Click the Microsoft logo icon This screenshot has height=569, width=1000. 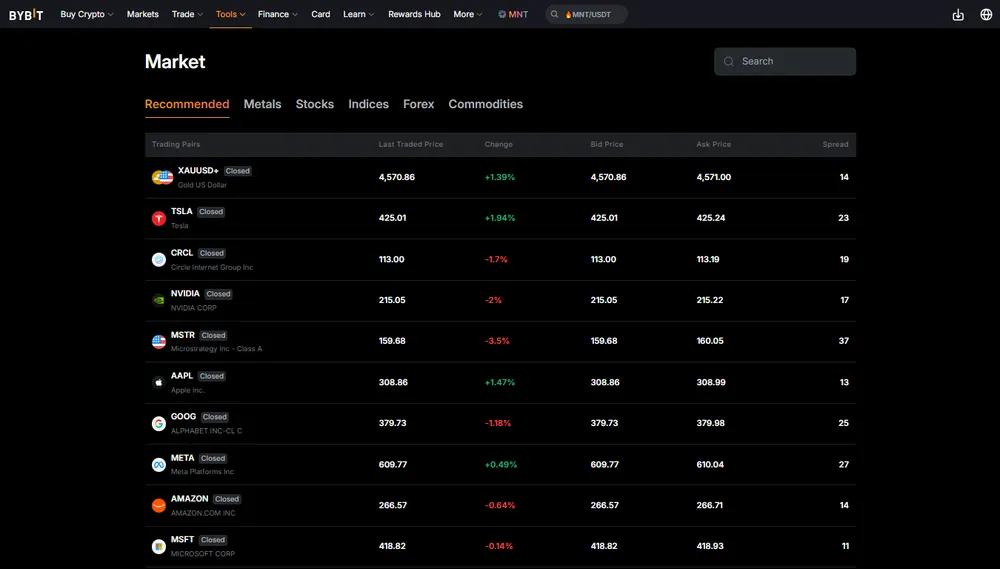(x=159, y=547)
